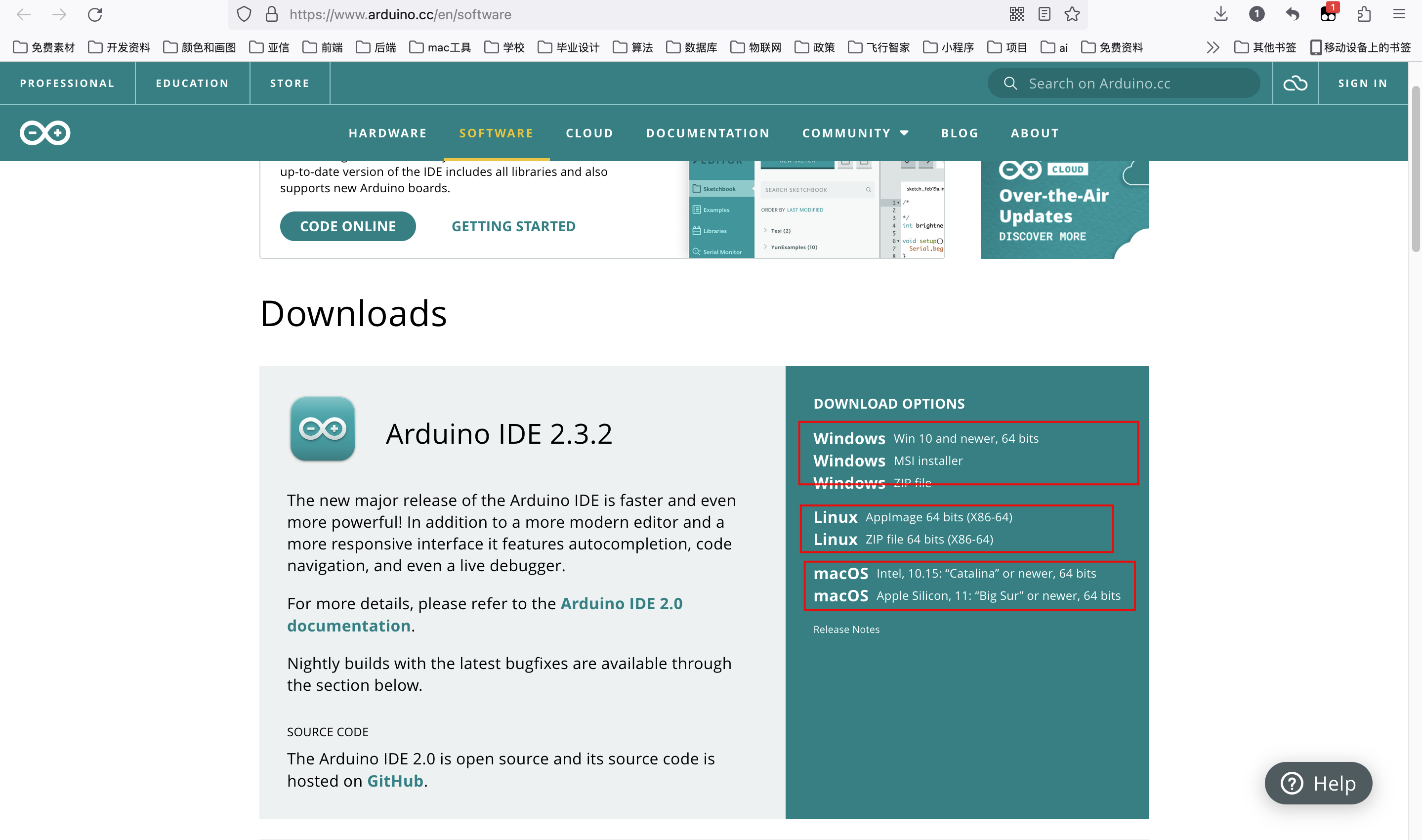
Task: Click the browser reload page icon
Action: [x=94, y=14]
